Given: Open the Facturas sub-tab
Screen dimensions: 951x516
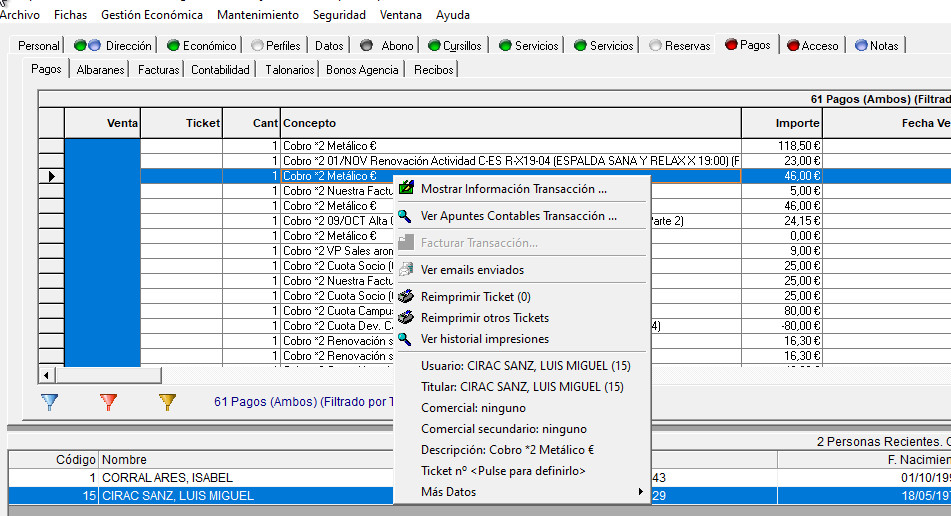Looking at the screenshot, I should pyautogui.click(x=158, y=70).
